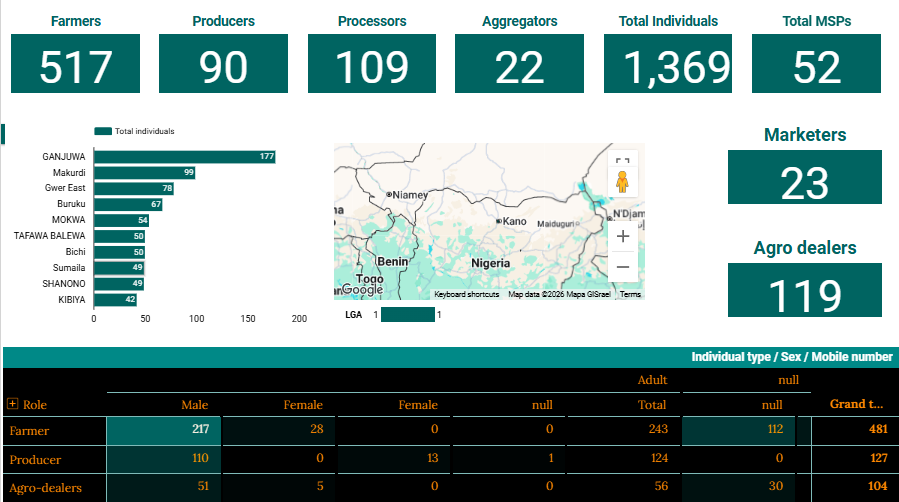
Task: Select the Makurdi bar showing 99
Action: [144, 172]
